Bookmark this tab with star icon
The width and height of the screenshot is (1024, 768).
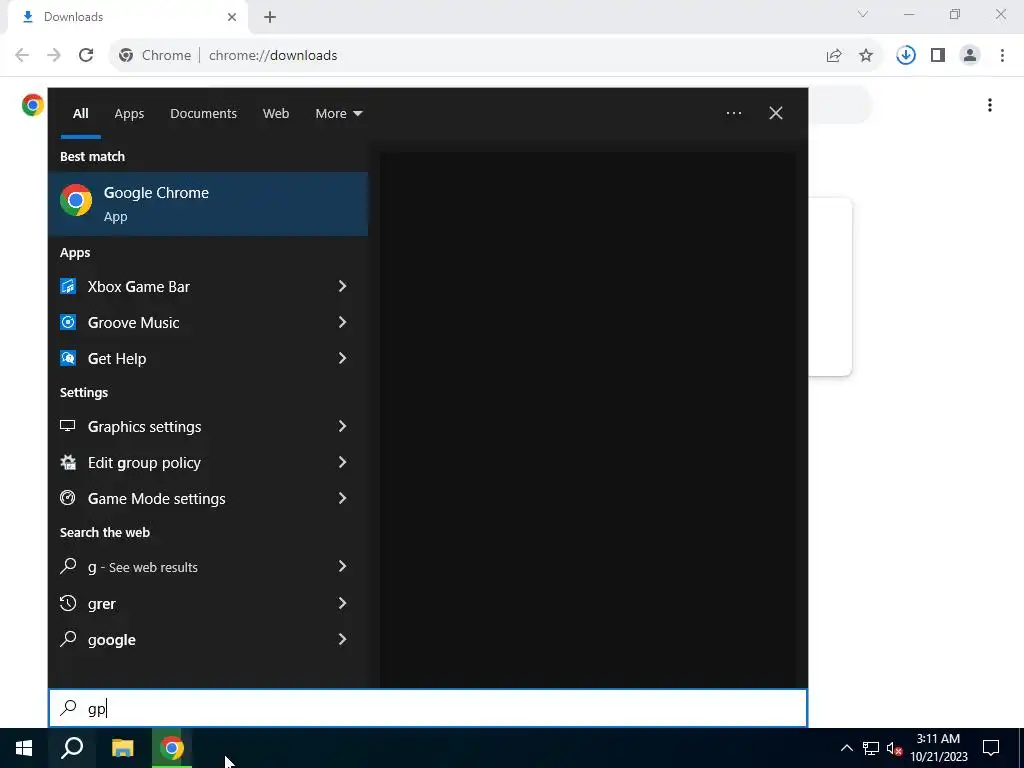click(x=866, y=55)
